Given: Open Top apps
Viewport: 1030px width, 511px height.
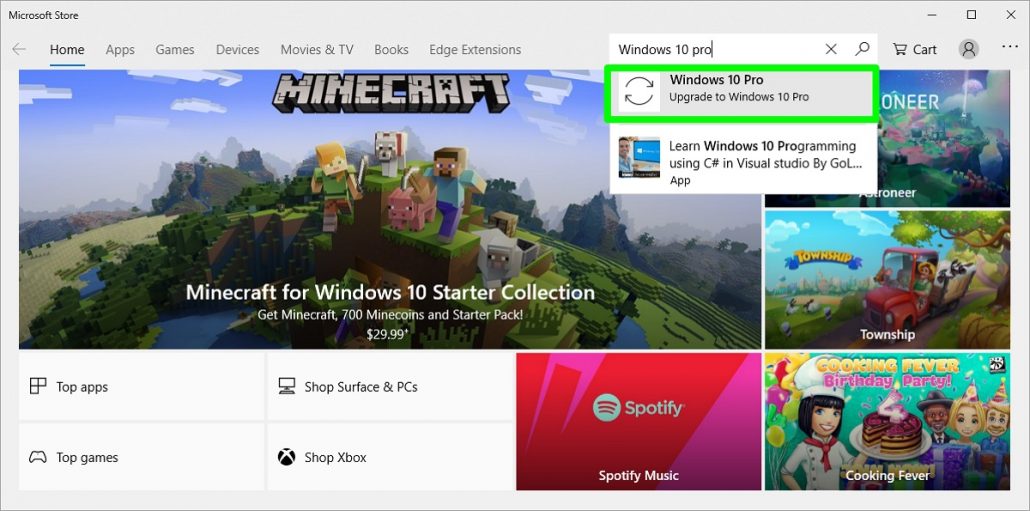Looking at the screenshot, I should tap(141, 386).
